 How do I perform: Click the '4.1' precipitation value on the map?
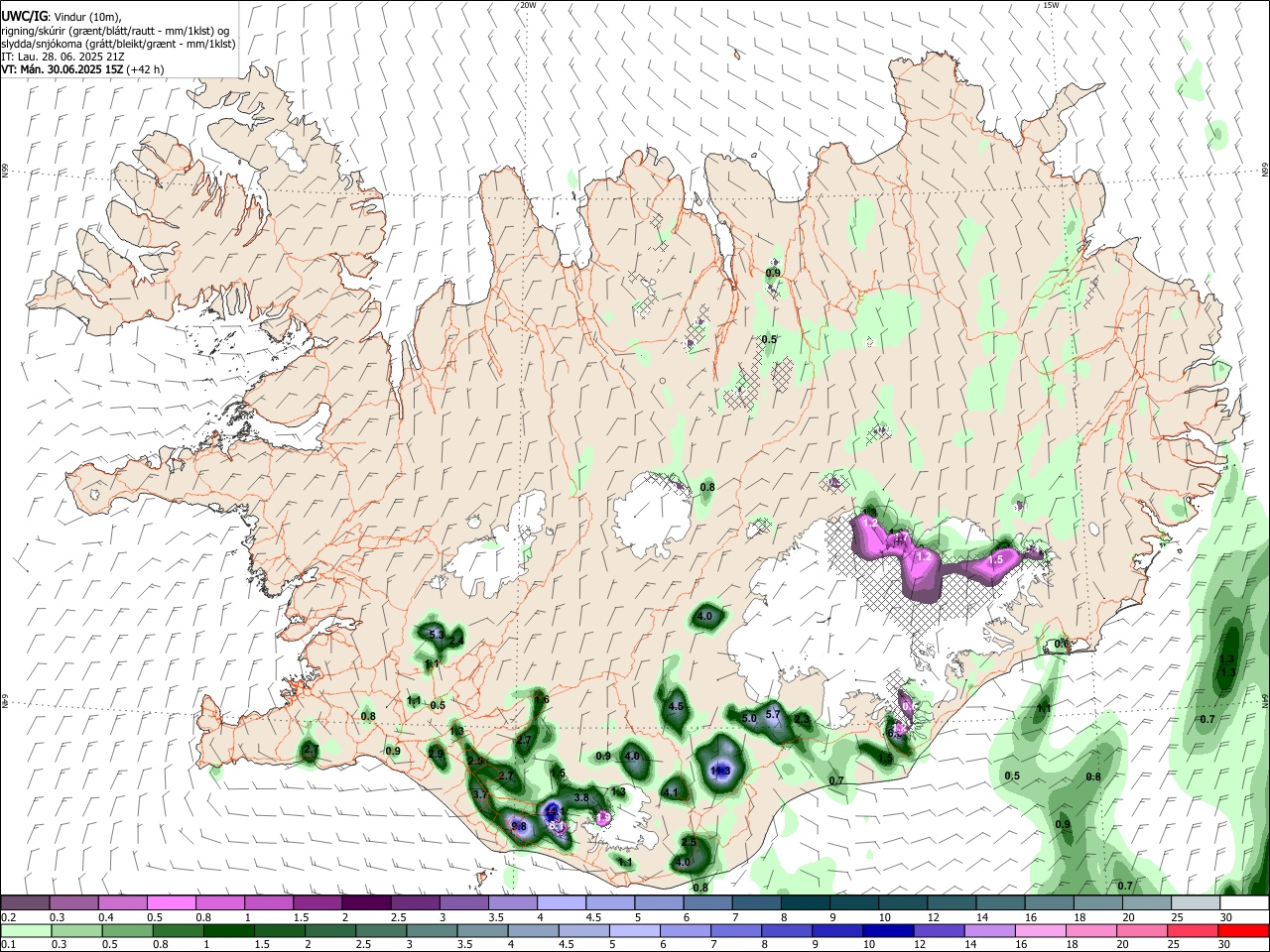[x=671, y=792]
